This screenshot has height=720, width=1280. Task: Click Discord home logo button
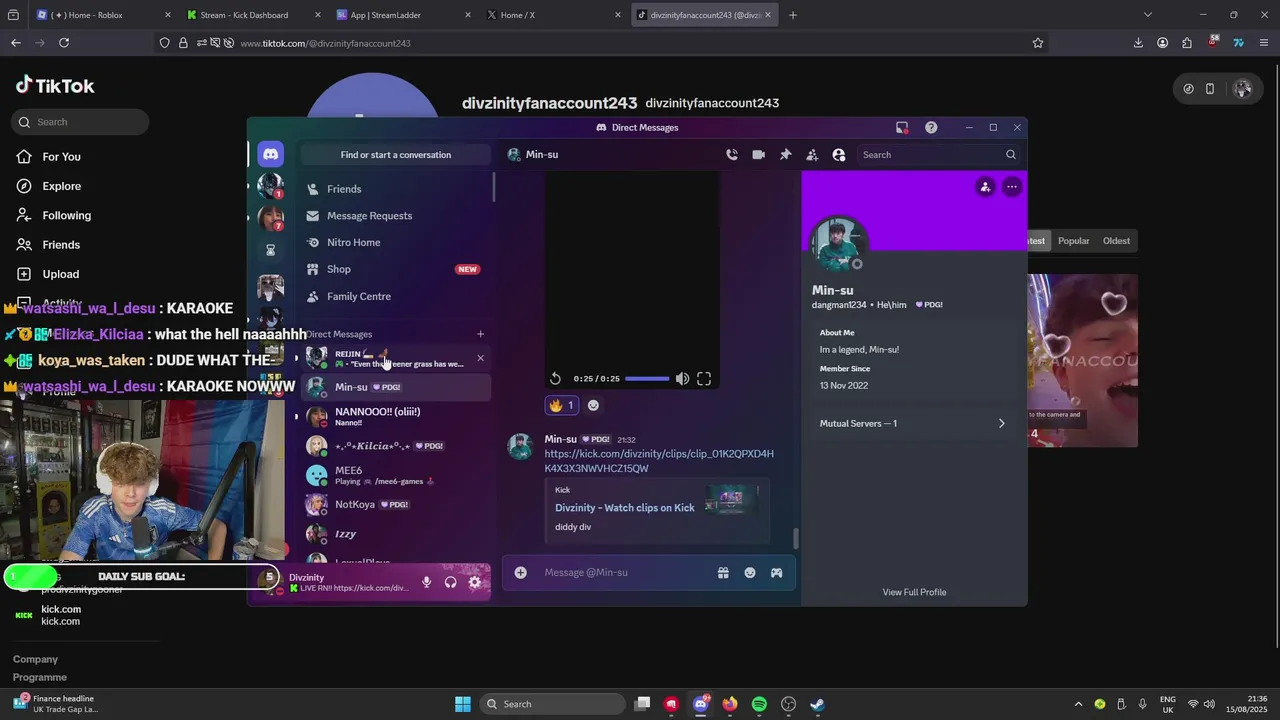270,154
